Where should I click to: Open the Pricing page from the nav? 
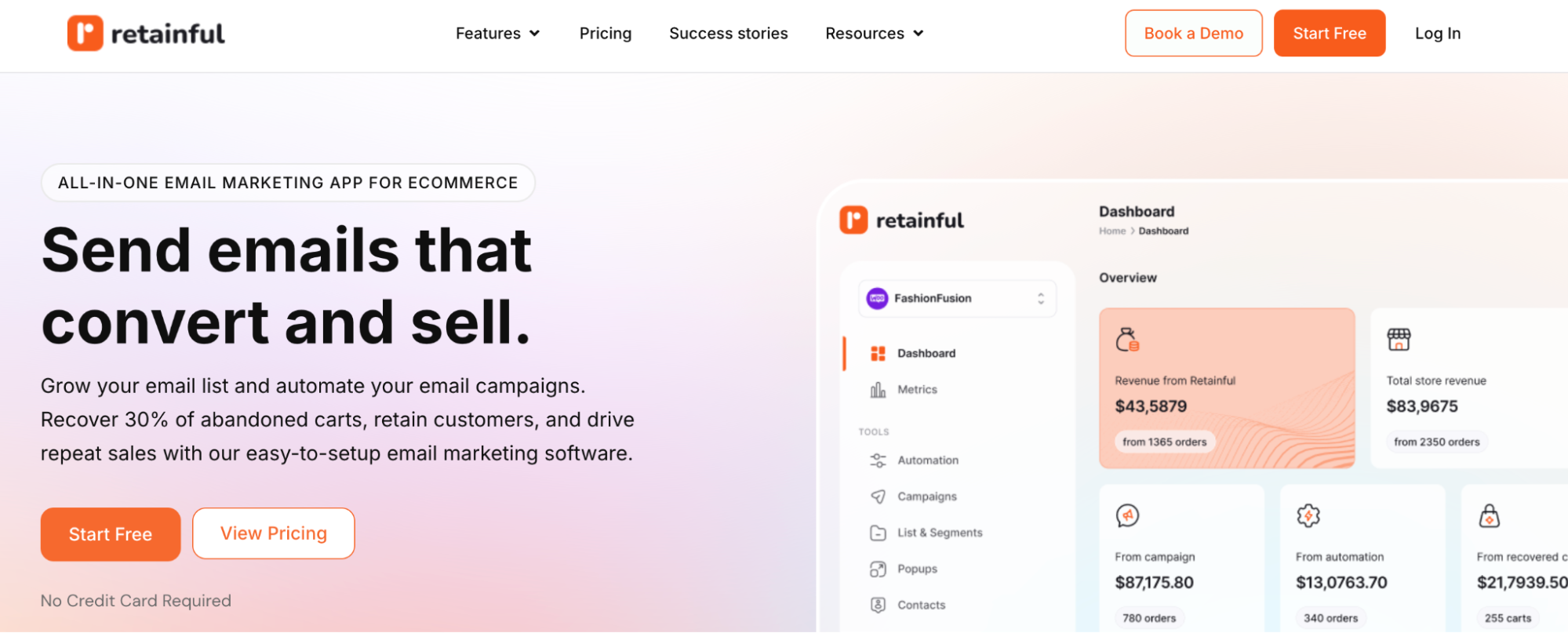point(606,34)
